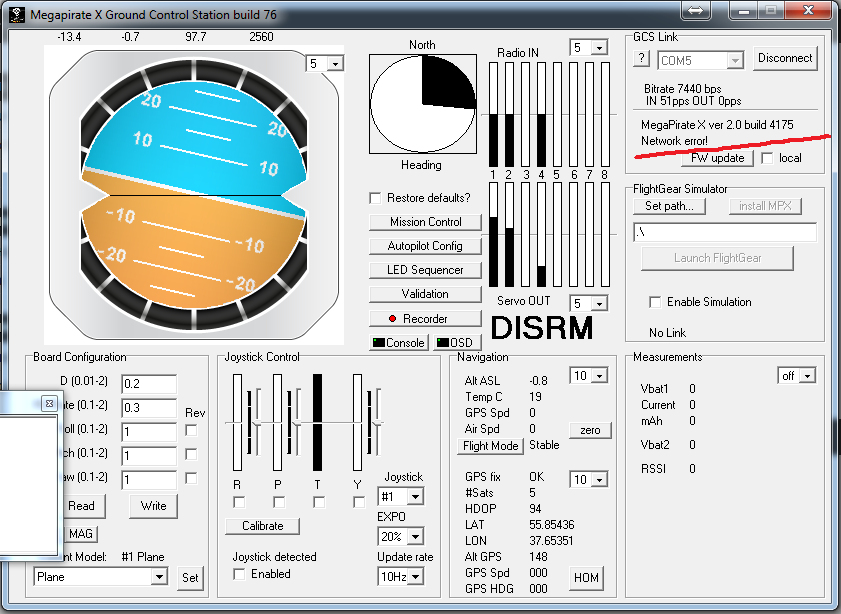Enable Simulation checkbox
841x614 pixels.
[655, 302]
